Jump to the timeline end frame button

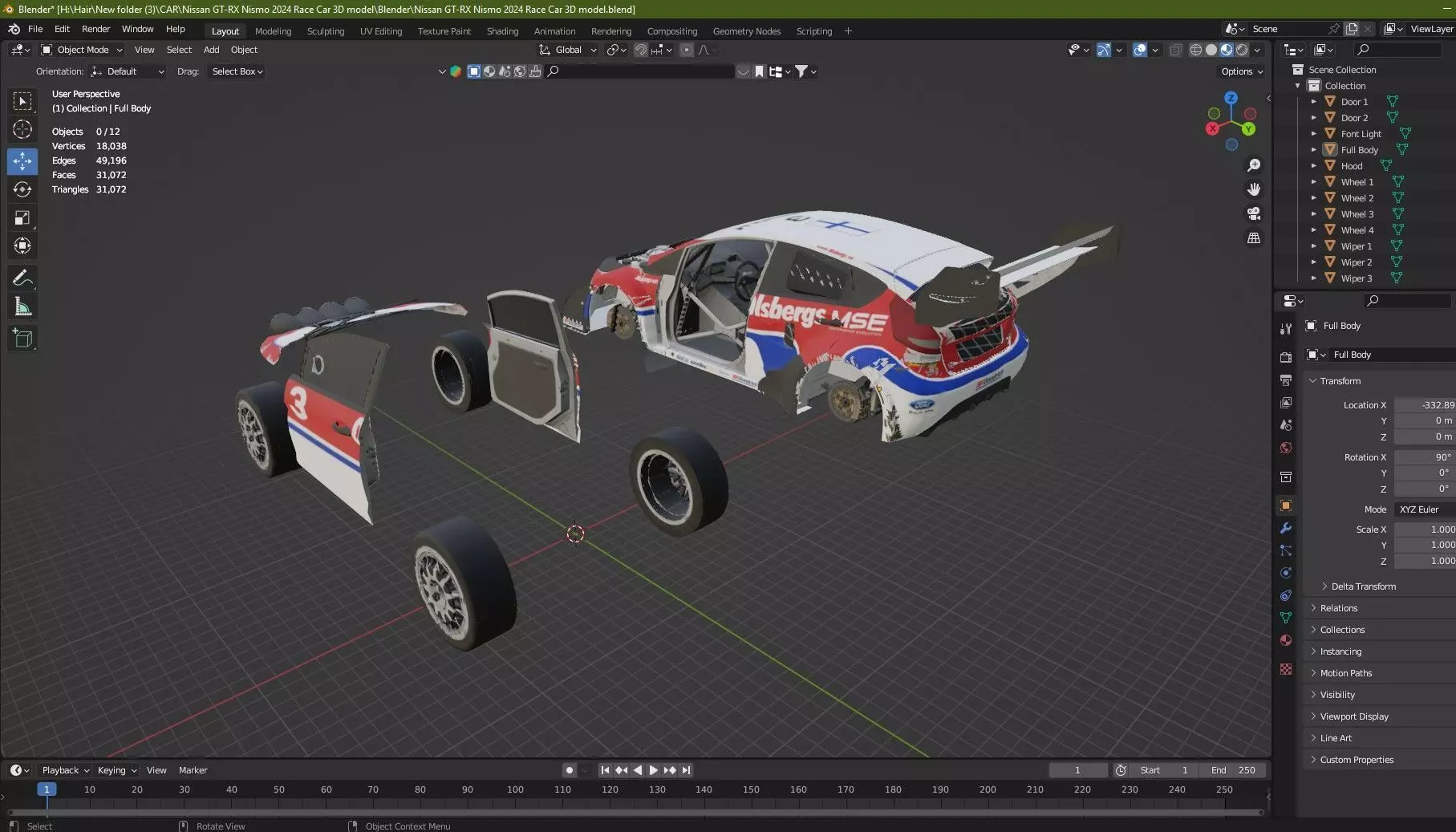[686, 770]
